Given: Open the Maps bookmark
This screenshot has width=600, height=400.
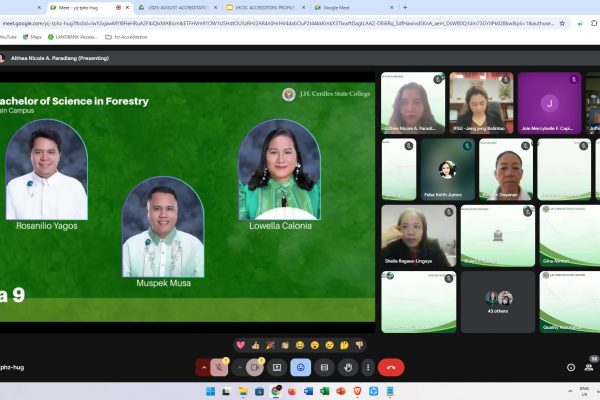Looking at the screenshot, I should [33, 37].
